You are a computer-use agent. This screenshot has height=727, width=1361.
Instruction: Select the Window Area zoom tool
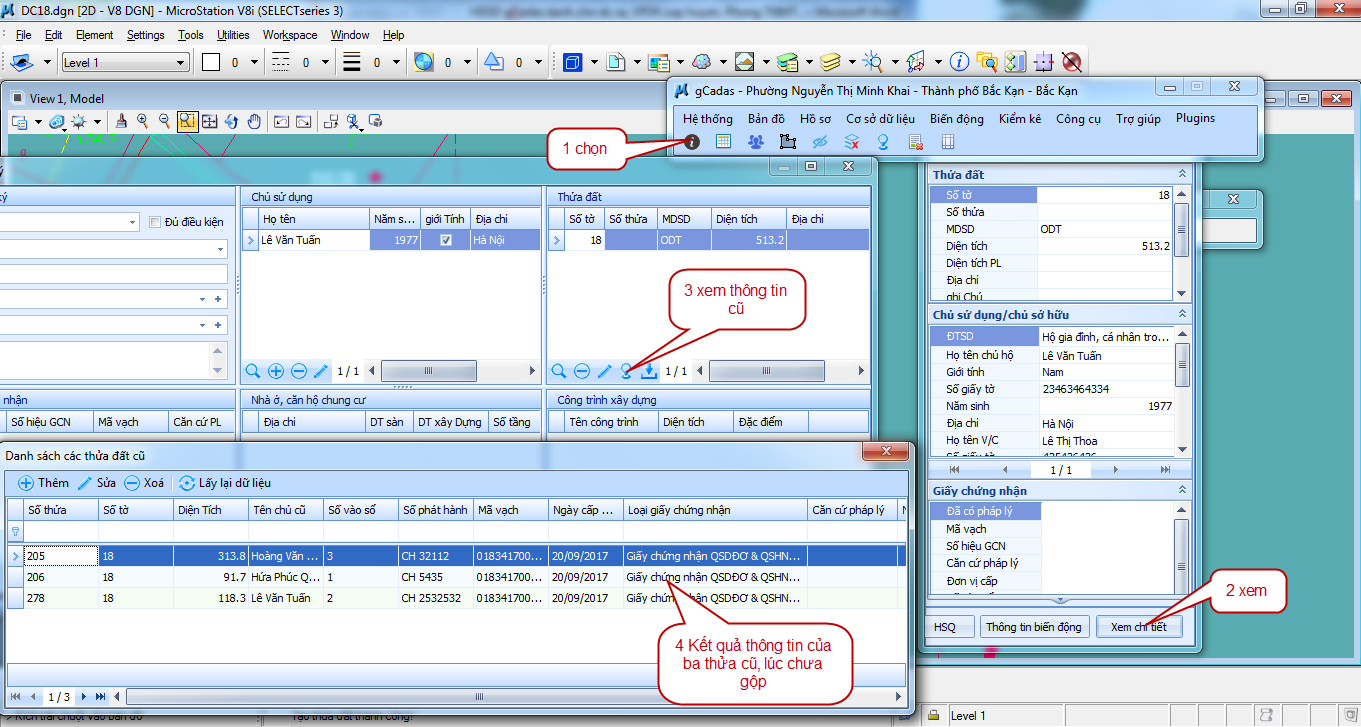pos(187,121)
